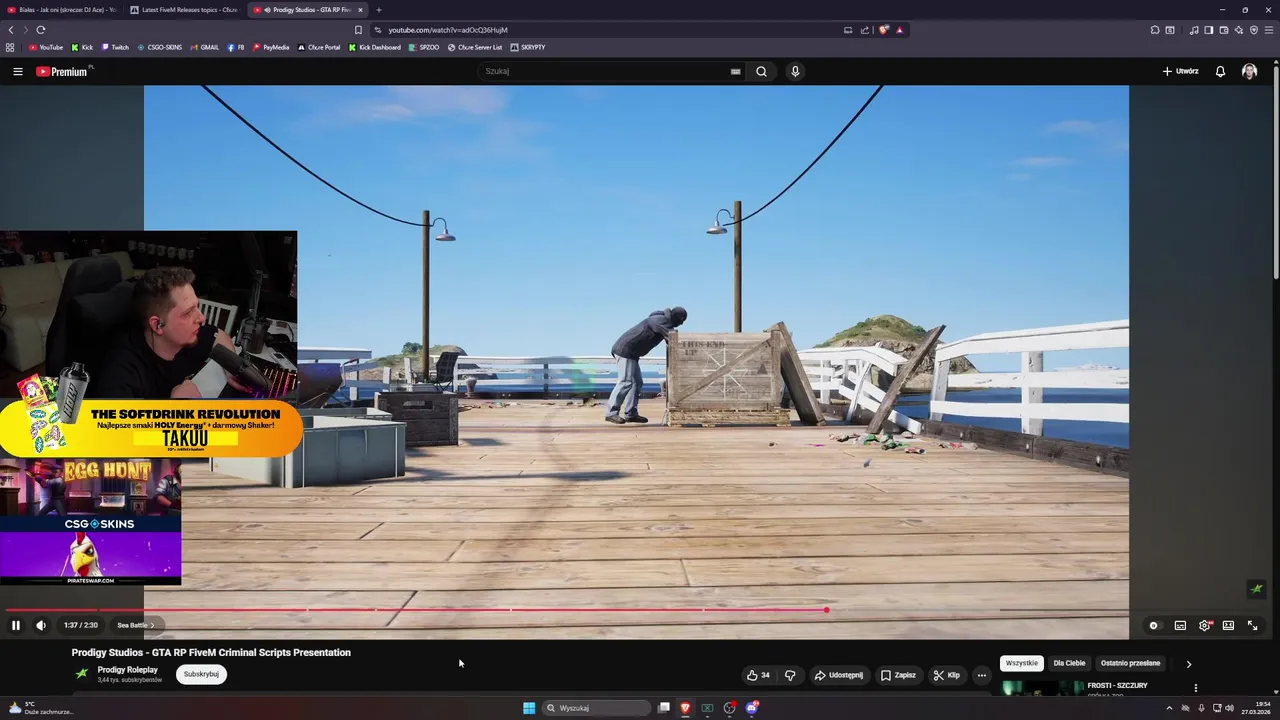Bookmark this page with the bookmark icon
The height and width of the screenshot is (720, 1280).
point(358,30)
